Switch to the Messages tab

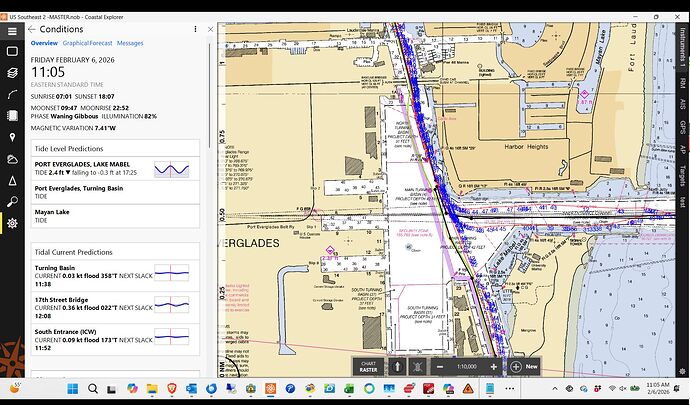tap(130, 44)
